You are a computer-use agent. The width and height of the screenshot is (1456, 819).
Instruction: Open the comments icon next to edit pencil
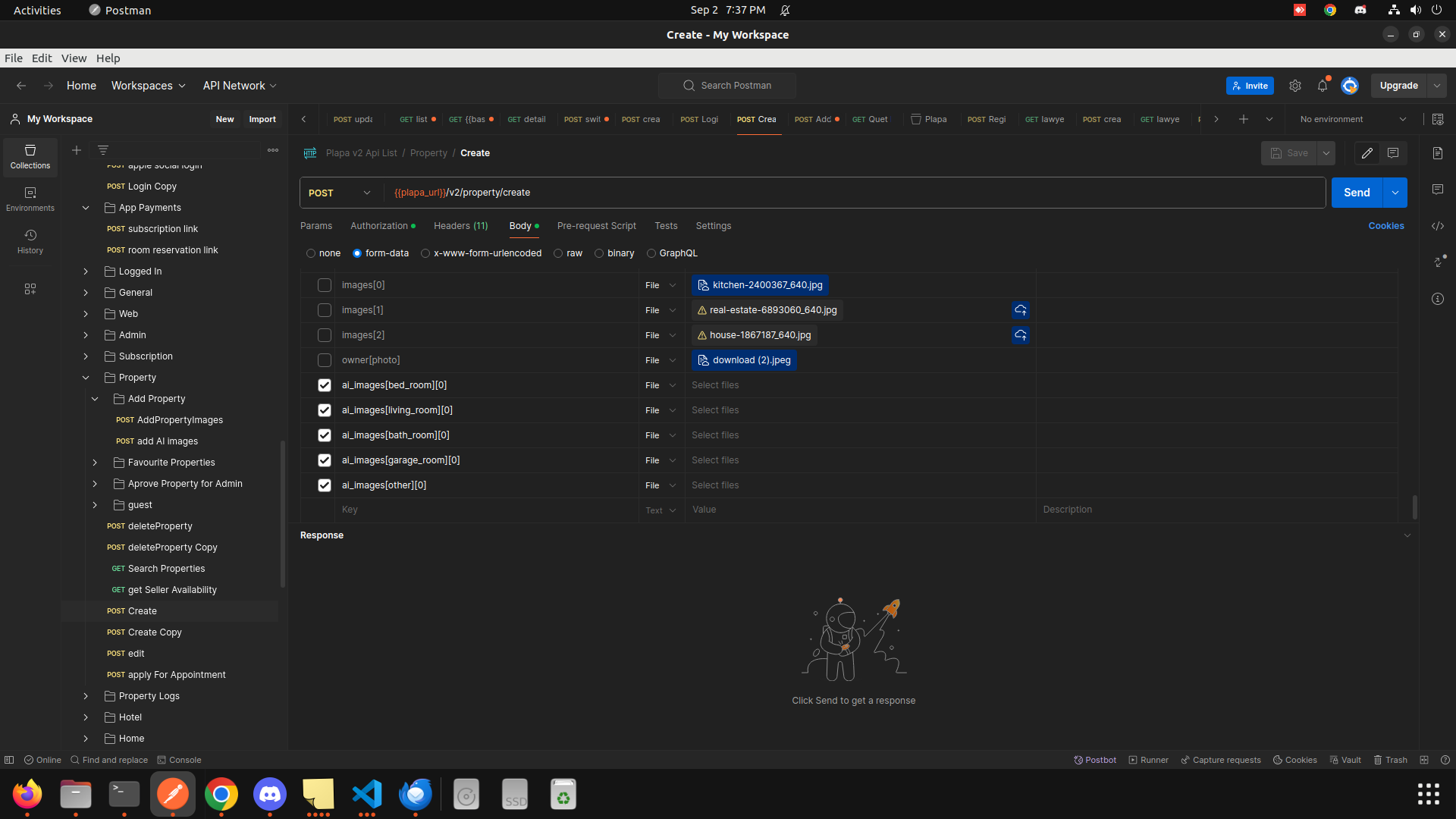tap(1393, 153)
